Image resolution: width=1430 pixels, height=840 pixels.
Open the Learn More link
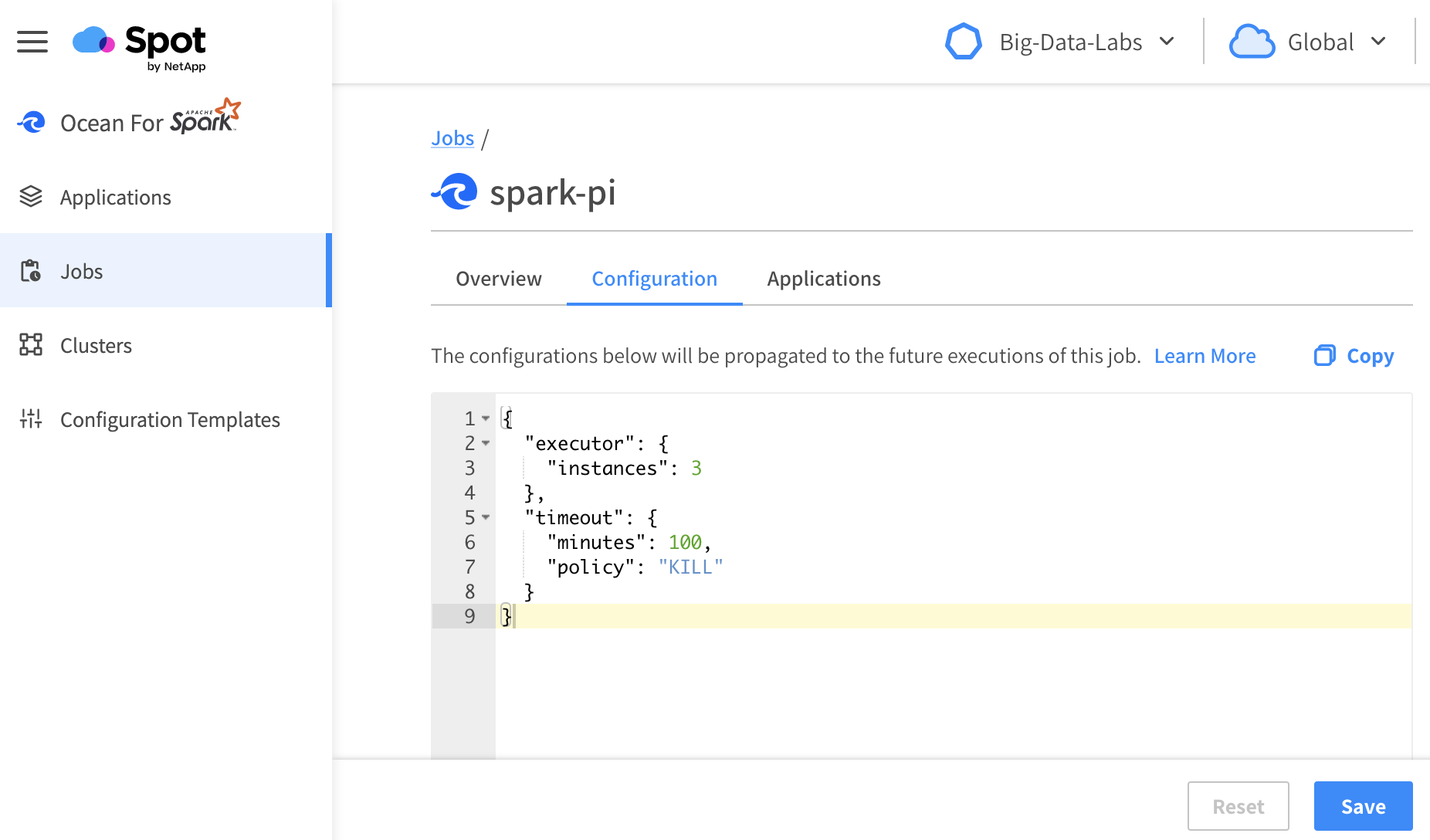(x=1205, y=356)
